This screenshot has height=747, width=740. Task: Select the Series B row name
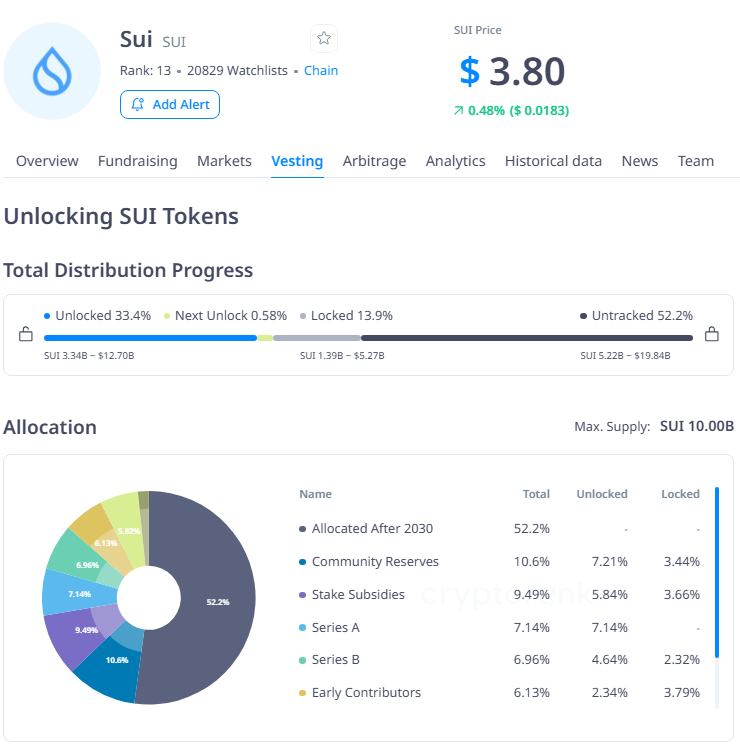335,660
